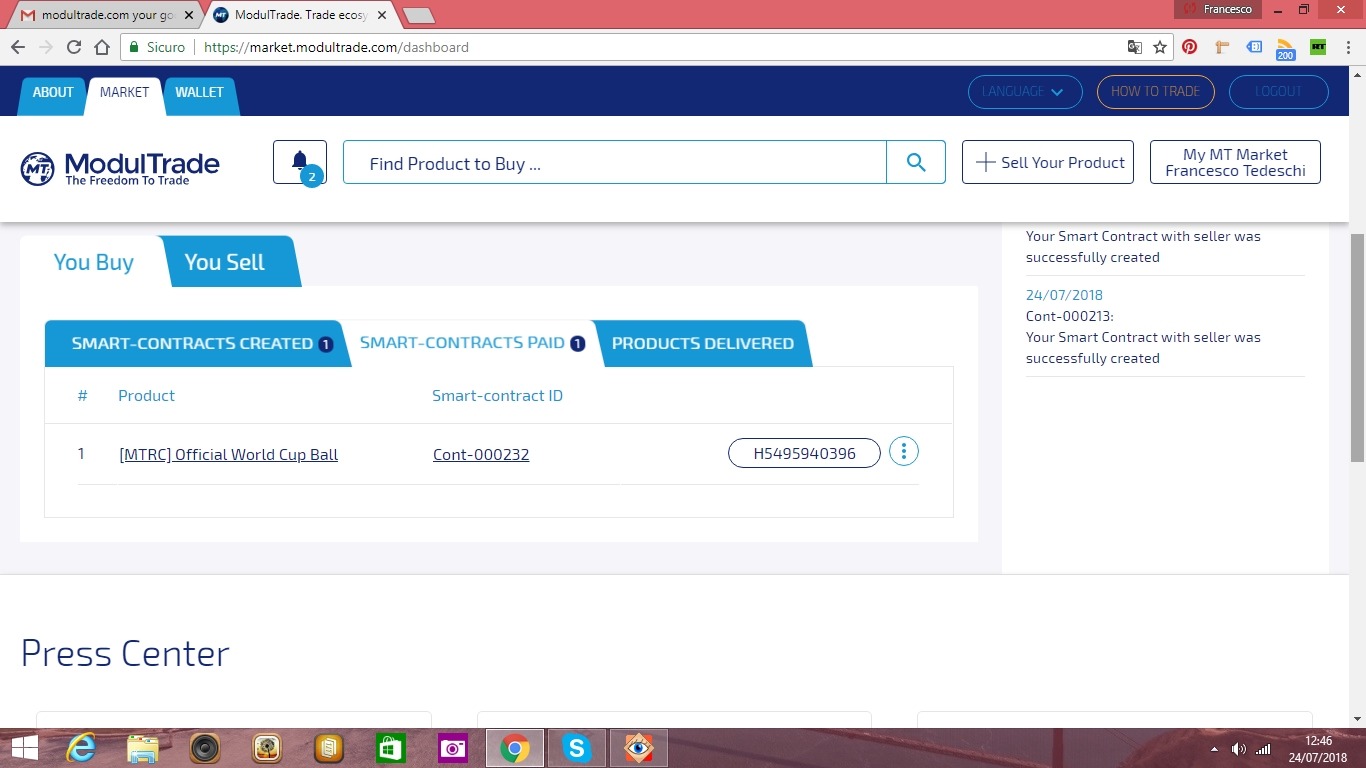The width and height of the screenshot is (1366, 768).
Task: Open SMART-CONTRACTS CREATED tab
Action: [197, 344]
